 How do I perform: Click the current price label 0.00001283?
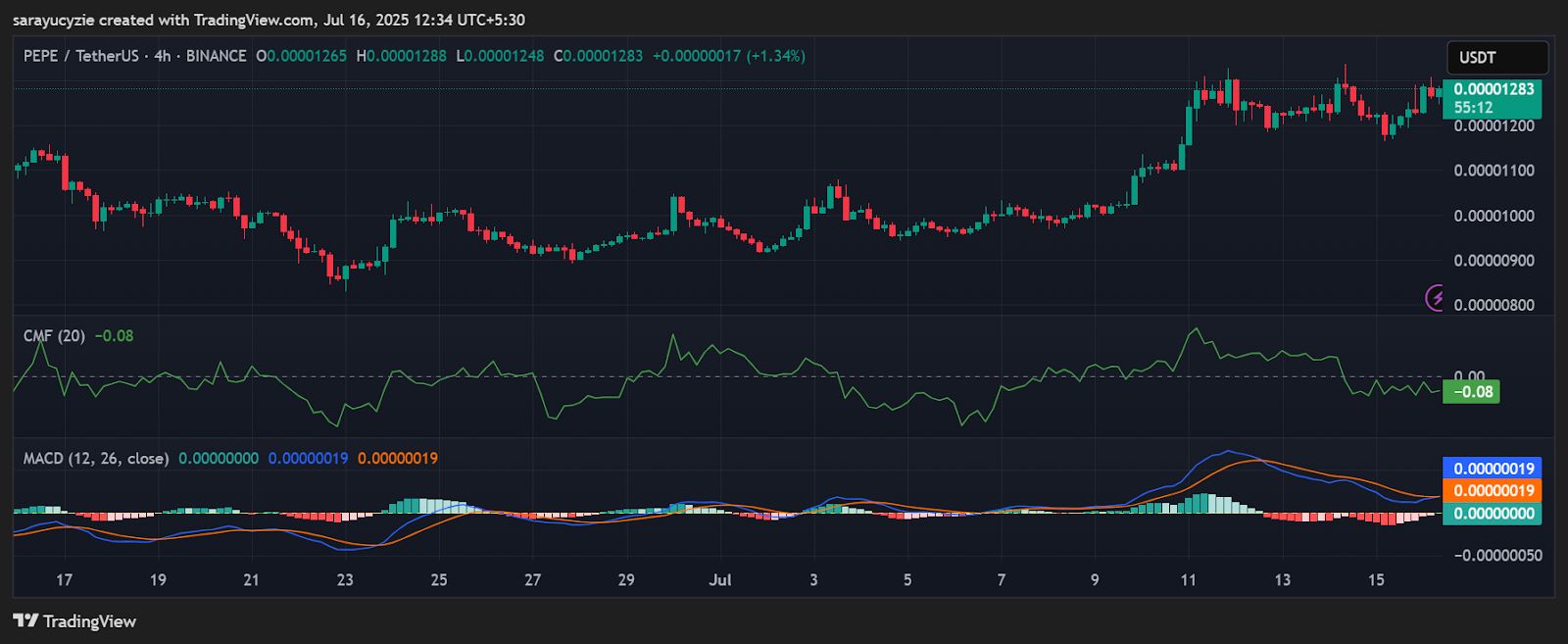click(x=1493, y=99)
